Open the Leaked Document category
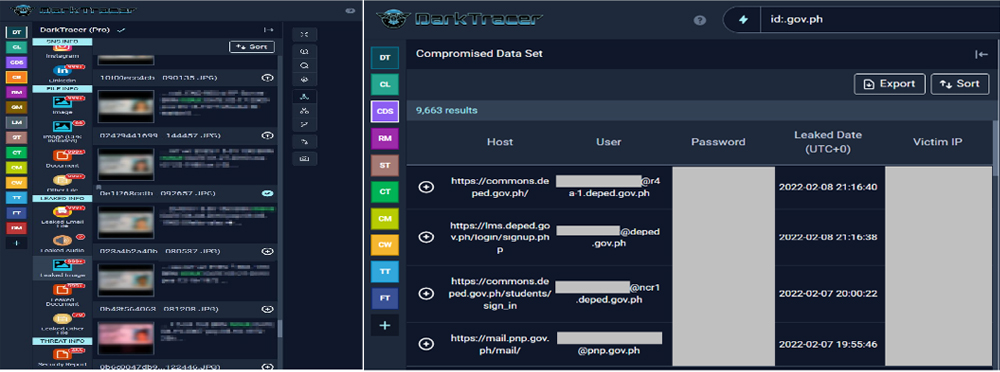The height and width of the screenshot is (372, 1000). pyautogui.click(x=62, y=296)
